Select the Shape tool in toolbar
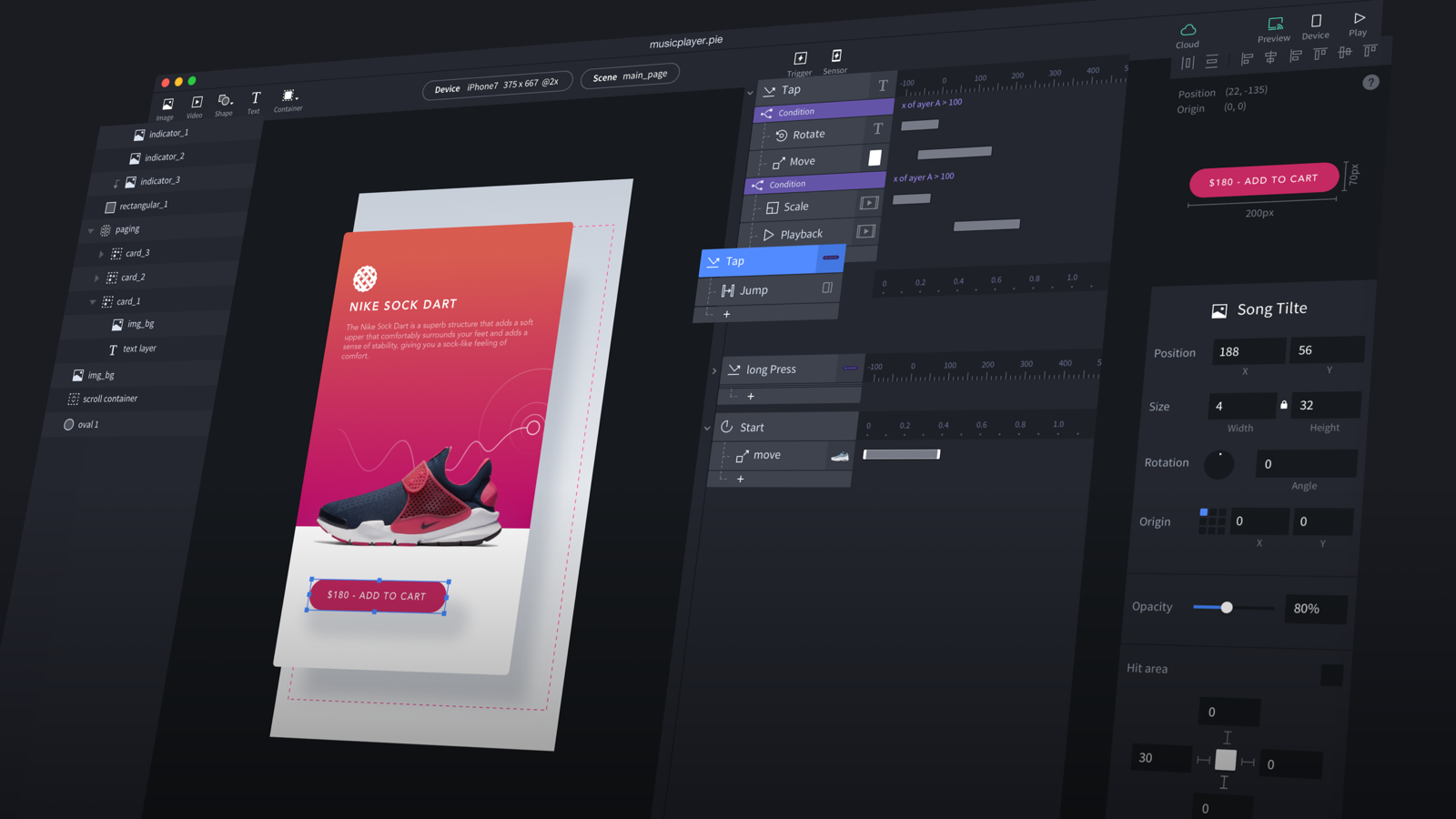This screenshot has height=819, width=1456. (x=224, y=104)
